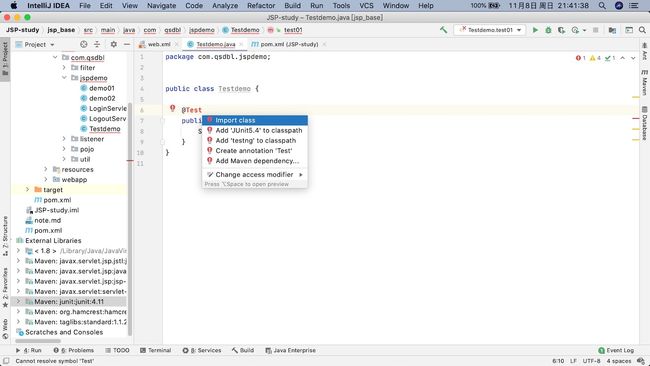
Task: Open the Services tool window
Action: pos(202,350)
